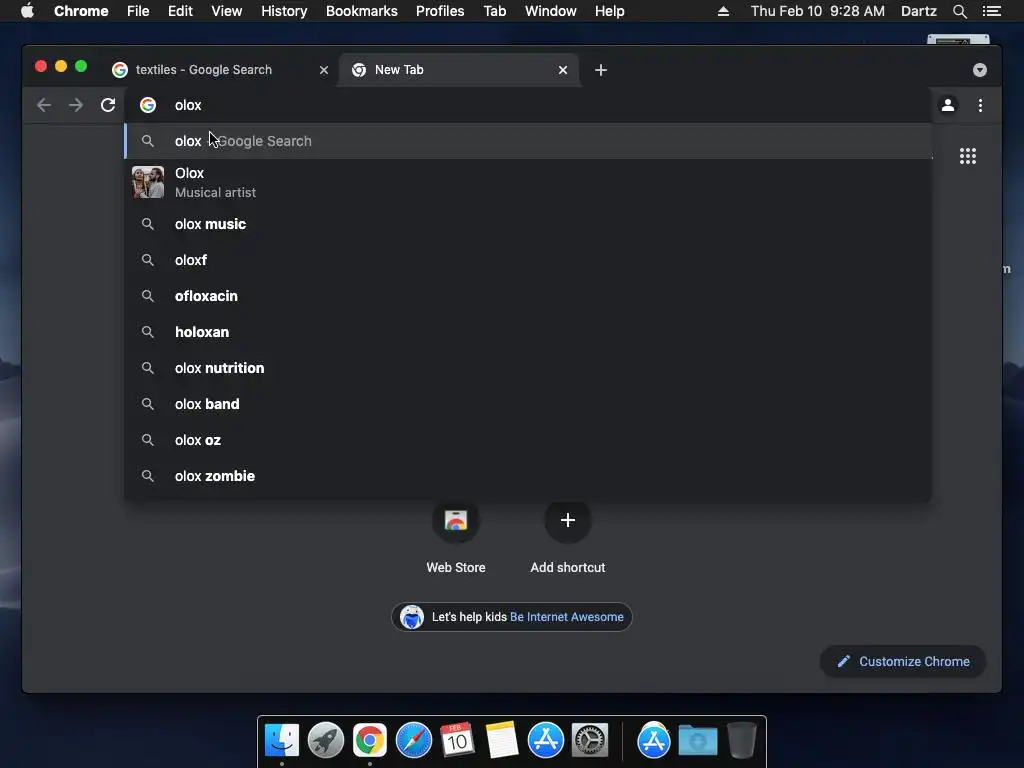Screen dimensions: 1024x768
Task: Choose olox oz suggestion
Action: (528, 440)
